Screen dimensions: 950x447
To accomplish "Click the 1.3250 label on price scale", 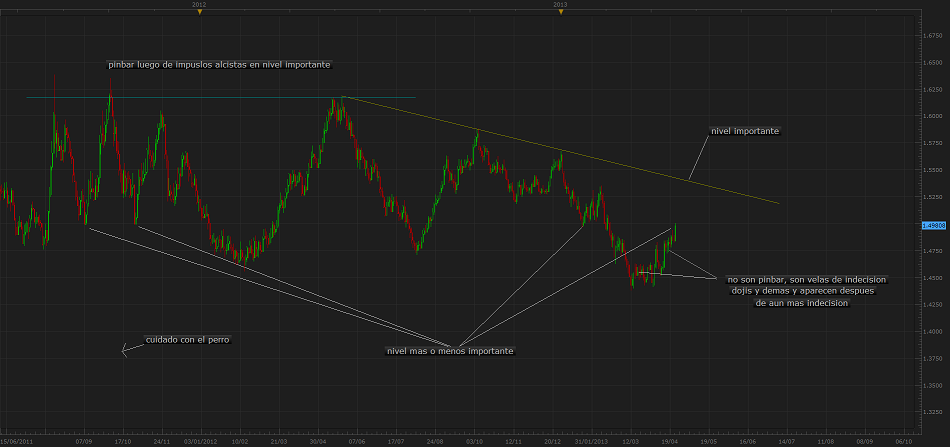I will tap(932, 412).
